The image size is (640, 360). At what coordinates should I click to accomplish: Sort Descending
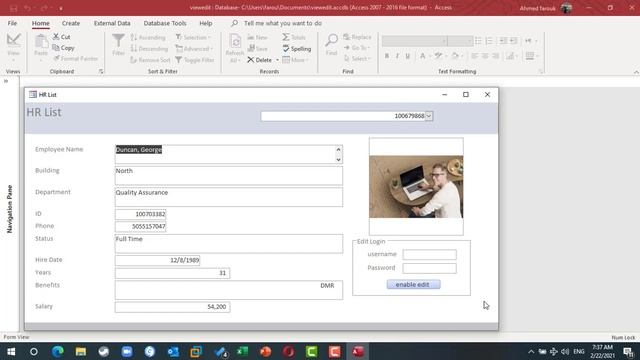pos(149,49)
